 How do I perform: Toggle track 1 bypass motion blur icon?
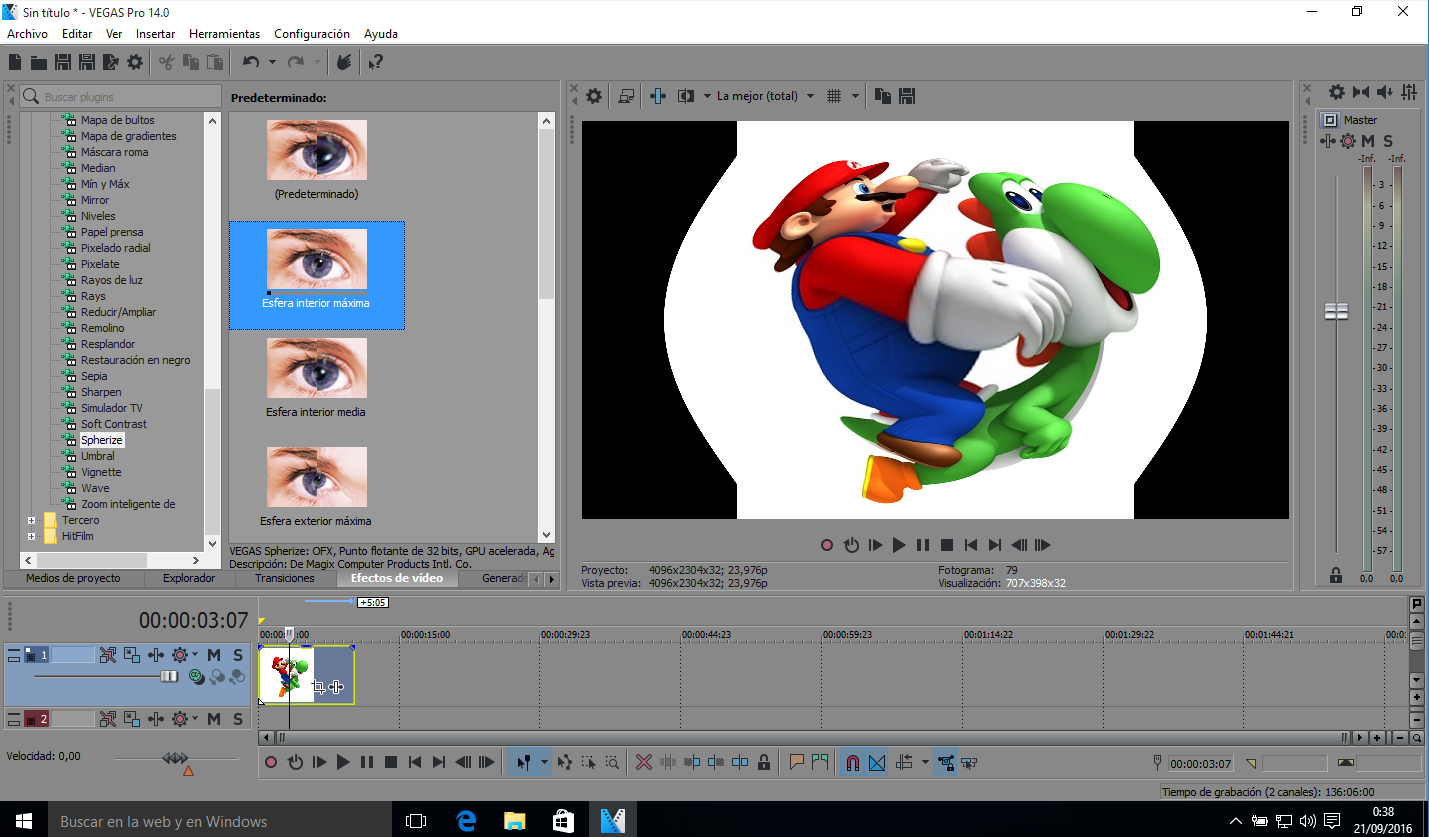(x=108, y=655)
